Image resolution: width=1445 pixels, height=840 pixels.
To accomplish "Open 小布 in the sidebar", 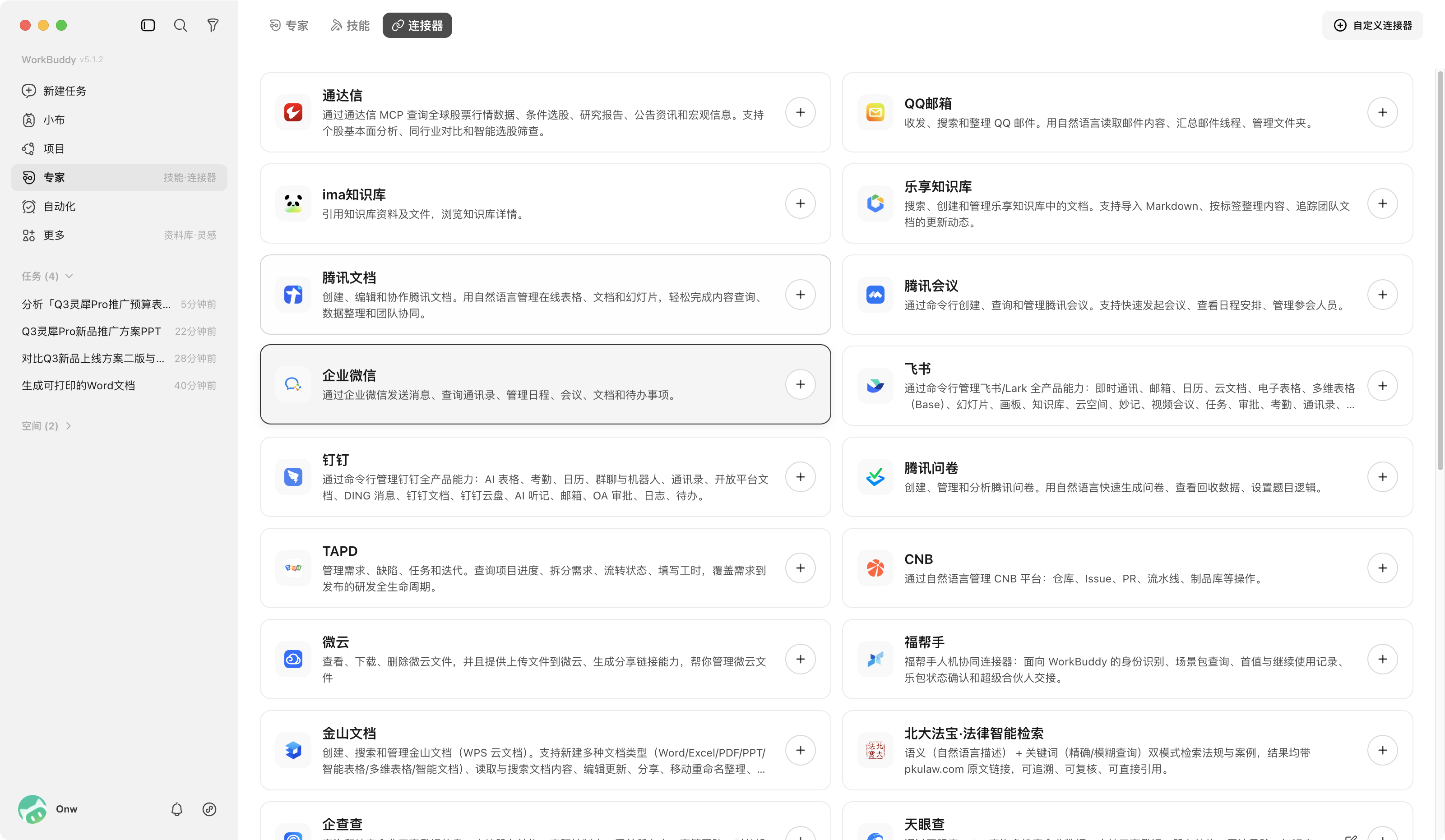I will point(119,120).
